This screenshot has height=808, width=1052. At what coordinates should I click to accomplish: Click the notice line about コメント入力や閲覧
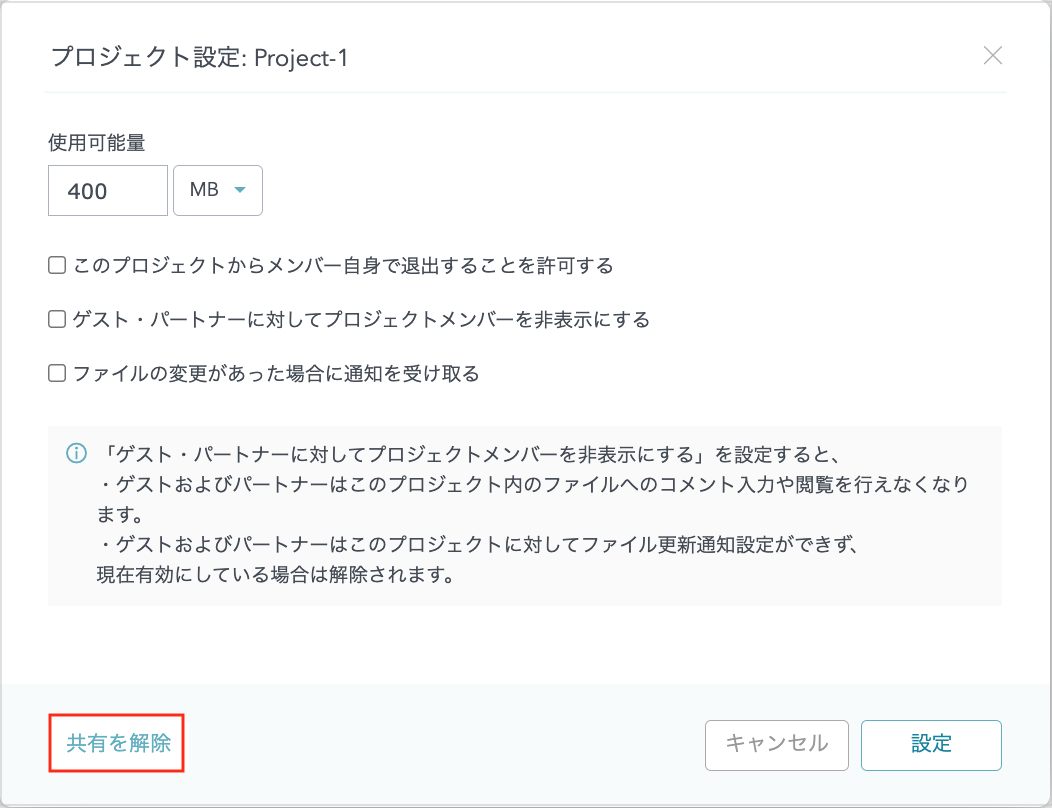[x=530, y=485]
